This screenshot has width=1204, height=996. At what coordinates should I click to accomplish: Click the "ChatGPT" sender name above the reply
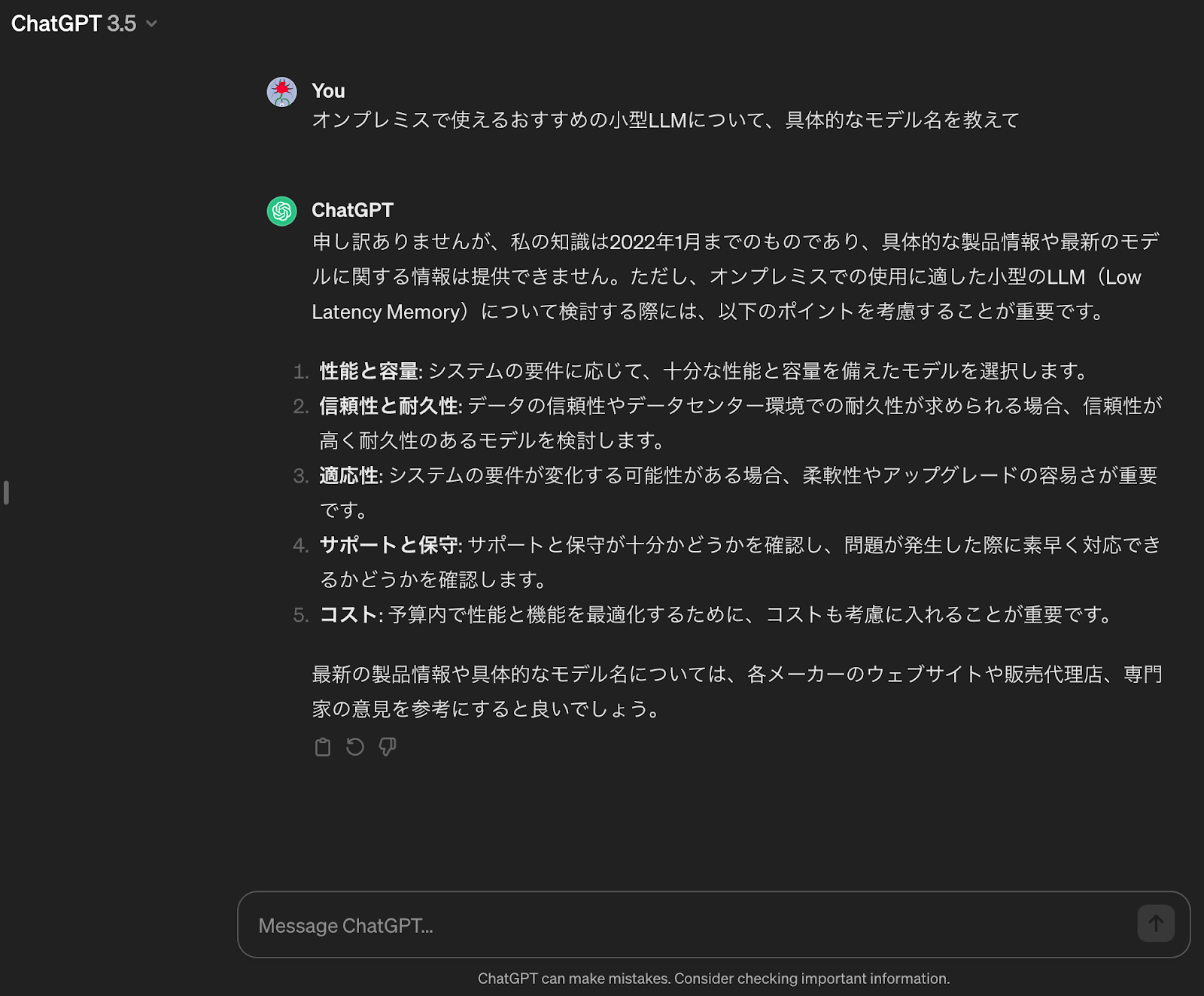coord(352,210)
